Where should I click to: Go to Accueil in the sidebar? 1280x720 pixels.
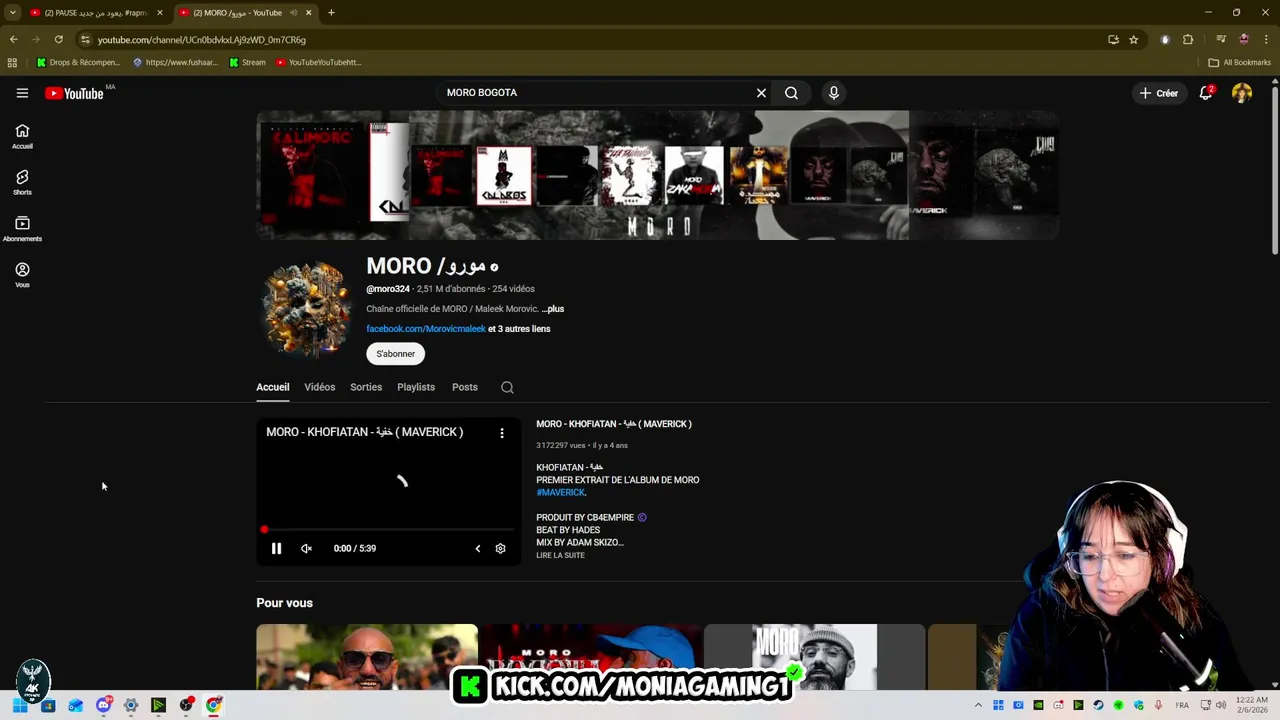point(22,137)
